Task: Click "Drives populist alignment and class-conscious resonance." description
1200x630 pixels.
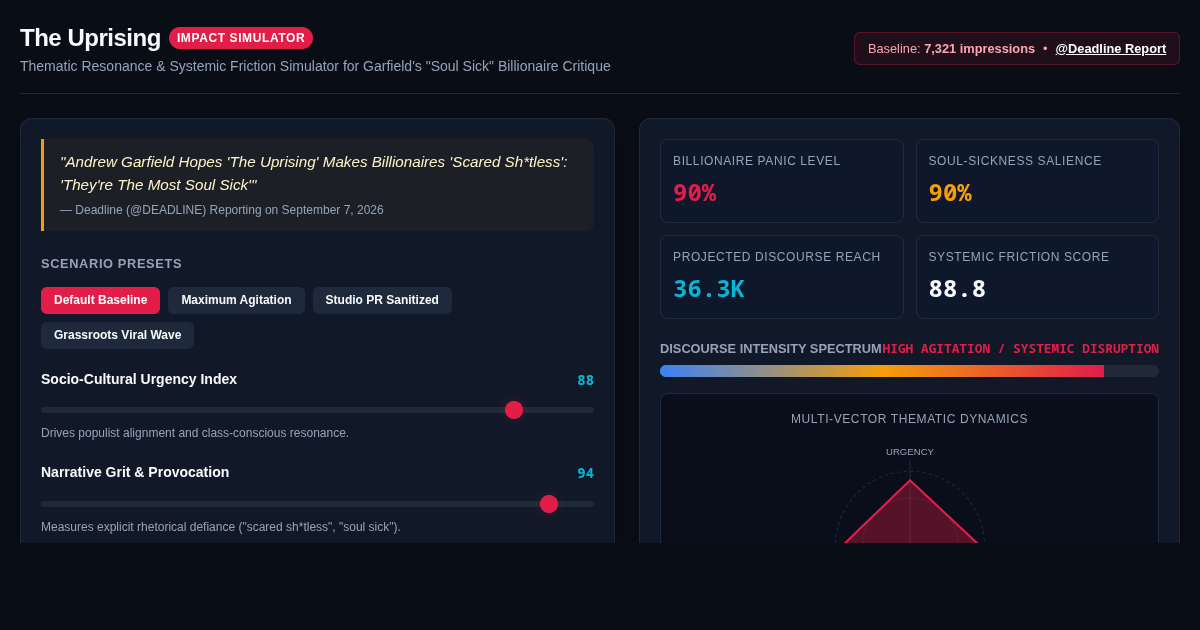Action: pyautogui.click(x=195, y=433)
